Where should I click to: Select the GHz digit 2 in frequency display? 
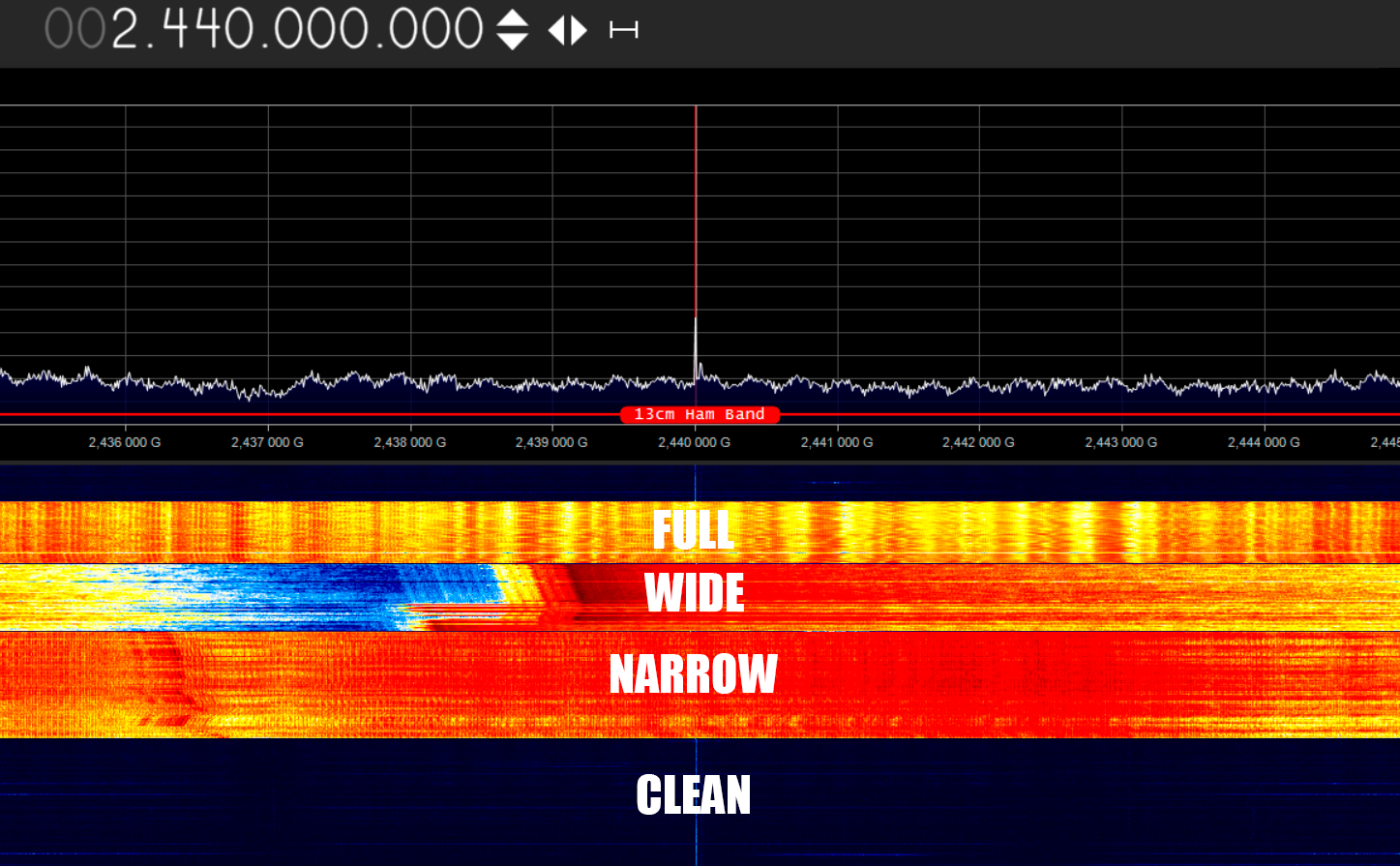coord(127,30)
